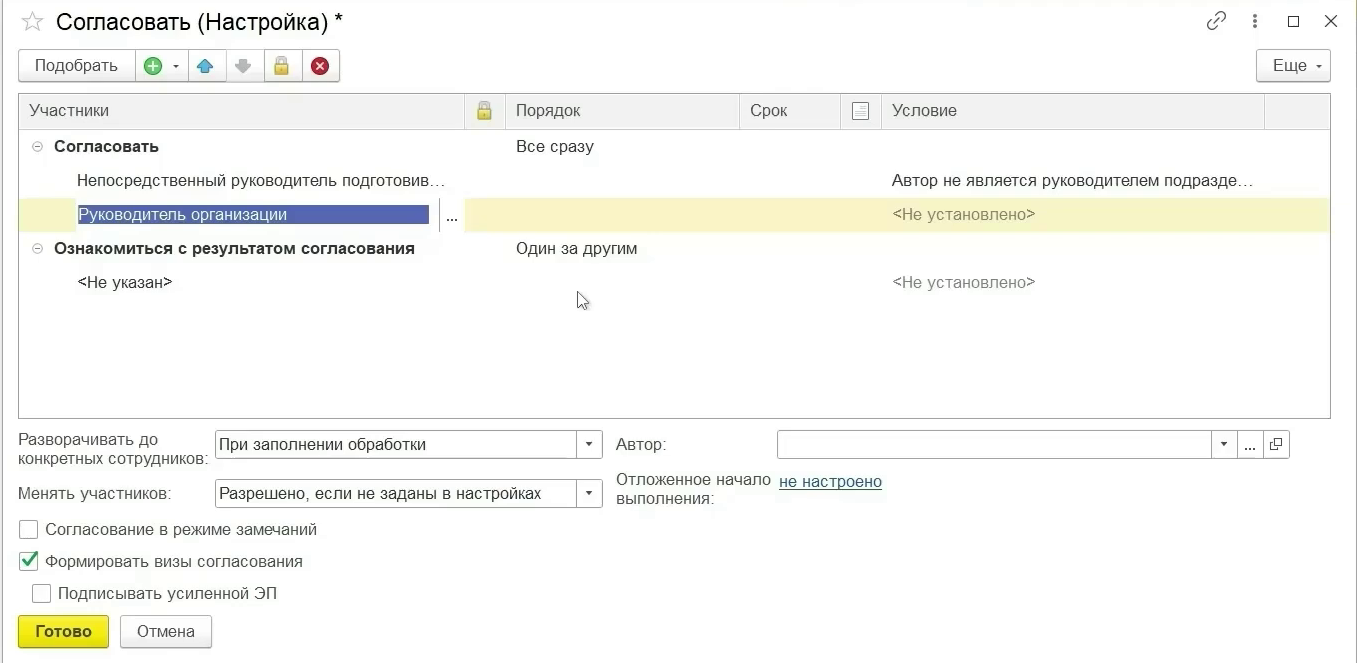Enable Согласование в режиме замечаний checkbox
Image resolution: width=1357 pixels, height=663 pixels.
[x=29, y=530]
